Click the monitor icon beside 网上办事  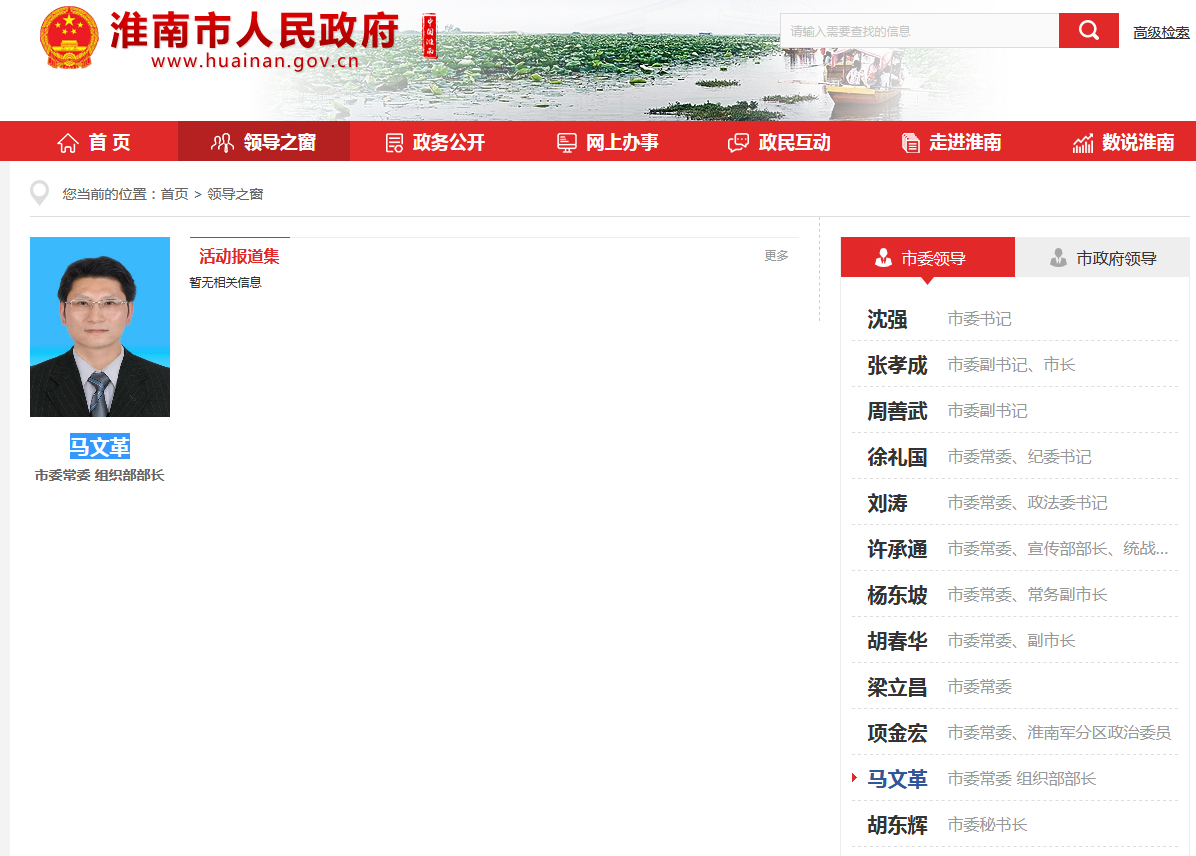tap(567, 143)
